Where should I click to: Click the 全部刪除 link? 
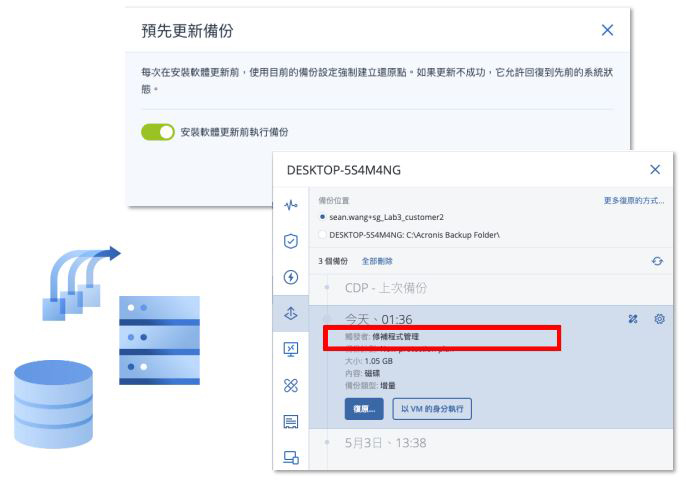coord(377,261)
